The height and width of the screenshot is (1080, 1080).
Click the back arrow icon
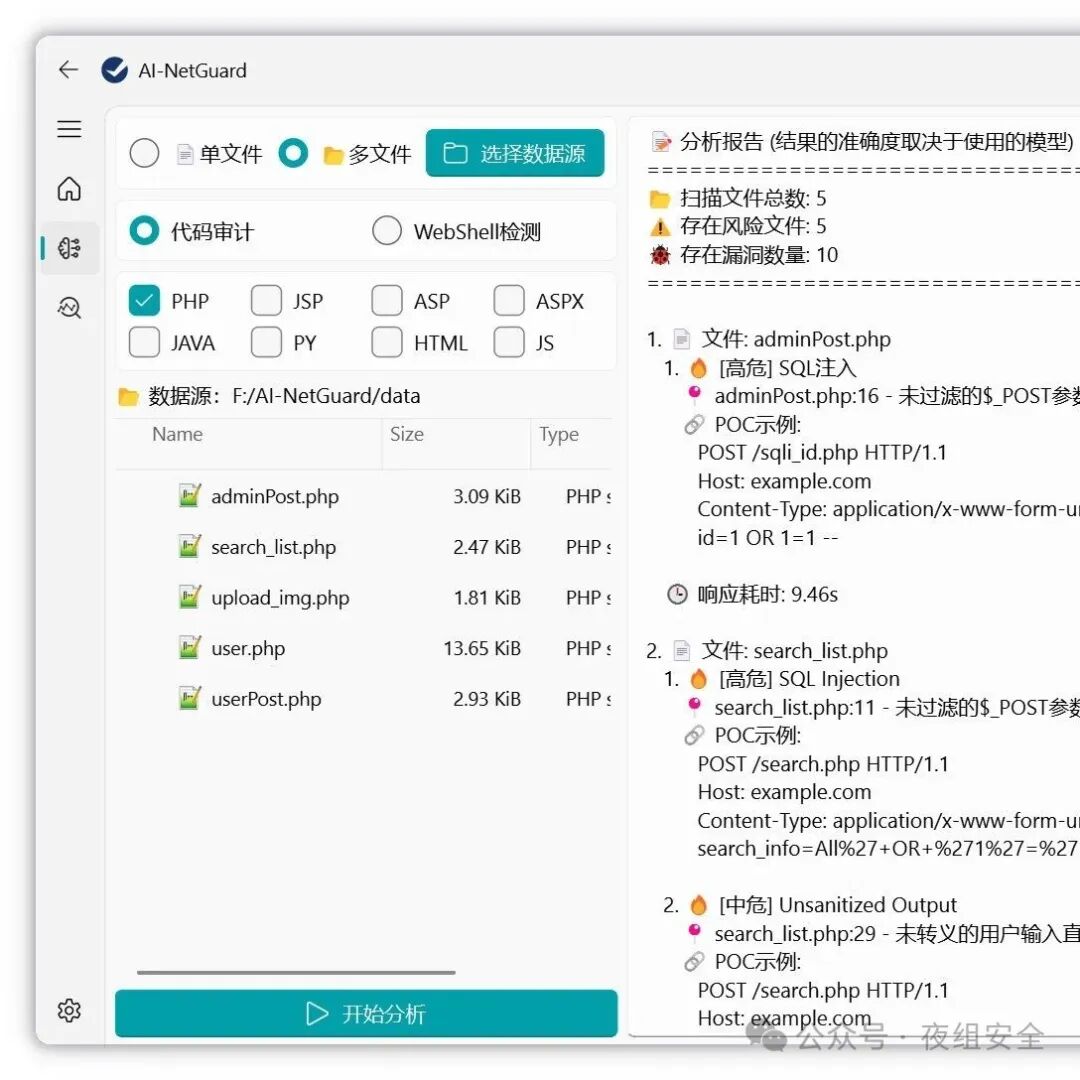pyautogui.click(x=68, y=70)
